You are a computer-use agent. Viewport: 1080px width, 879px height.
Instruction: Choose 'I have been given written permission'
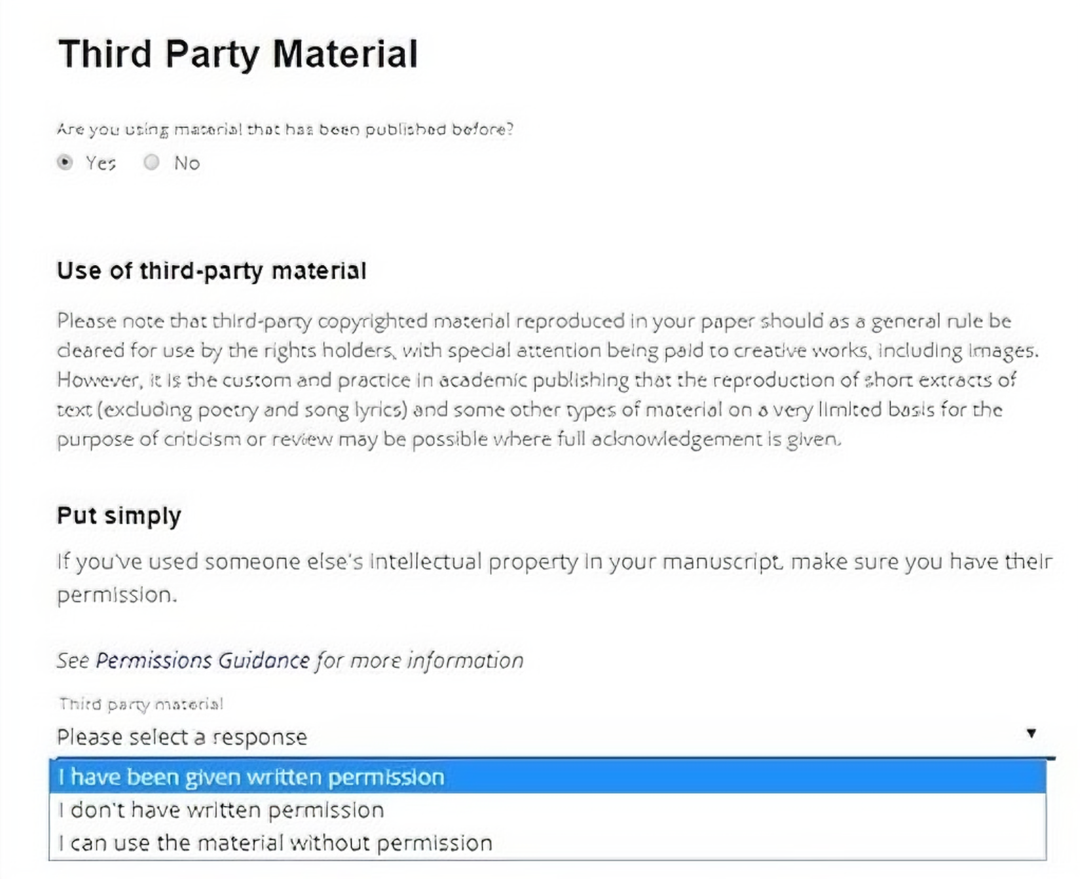pyautogui.click(x=548, y=777)
